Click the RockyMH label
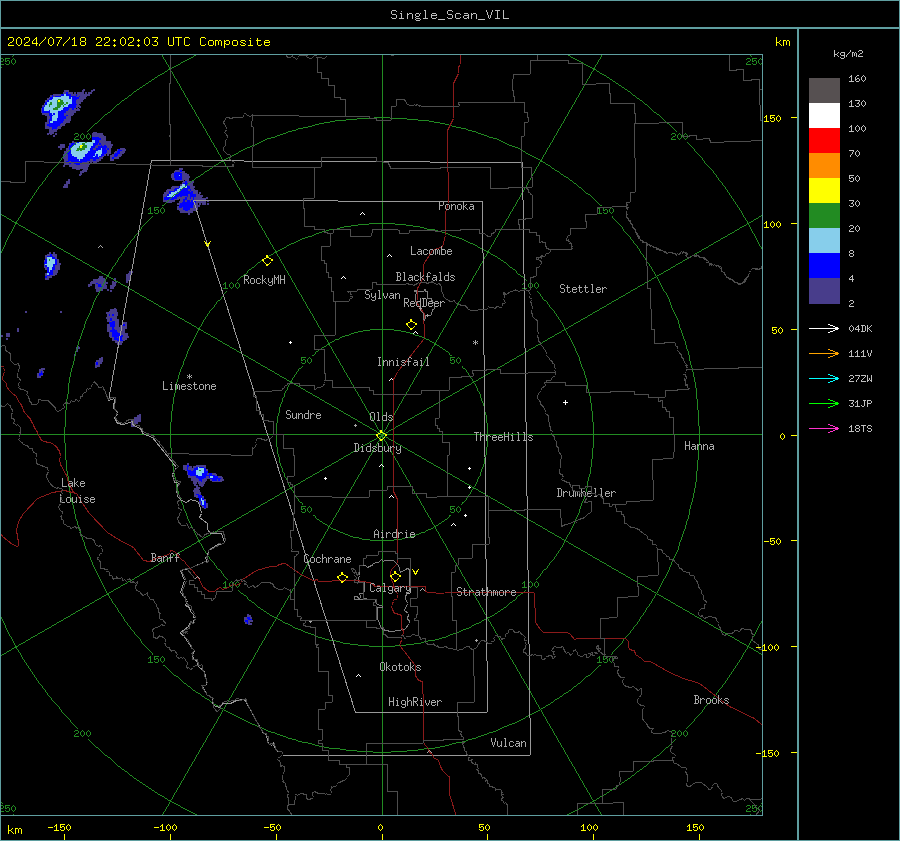The width and height of the screenshot is (900, 841). [x=264, y=280]
